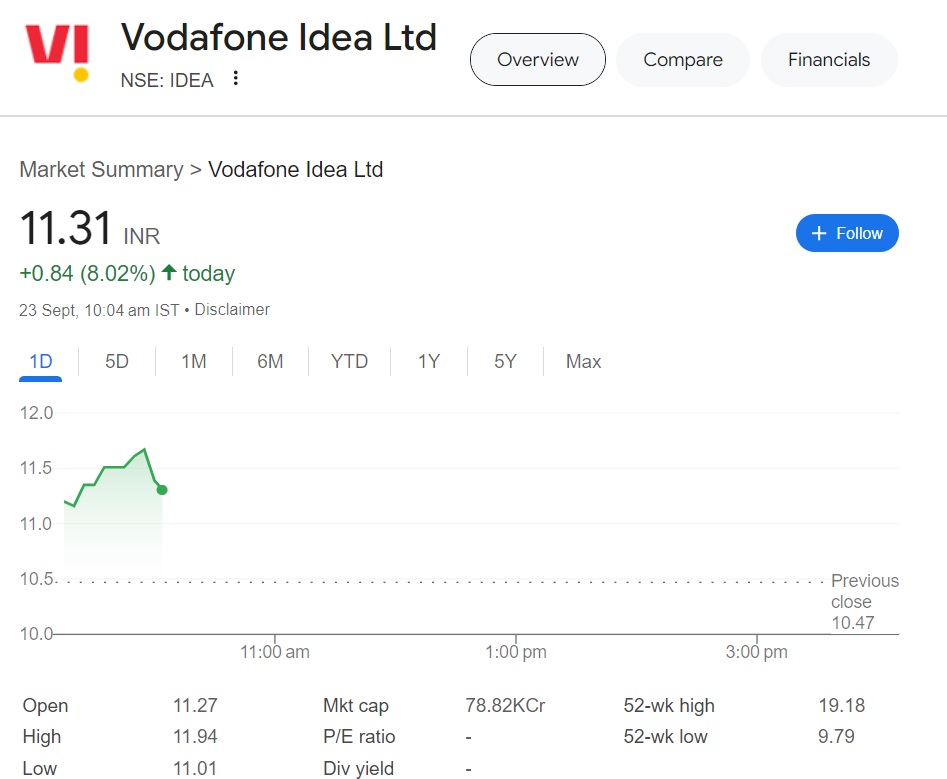Click the Vodafone Idea Vi logo
The width and height of the screenshot is (947, 779).
point(58,52)
